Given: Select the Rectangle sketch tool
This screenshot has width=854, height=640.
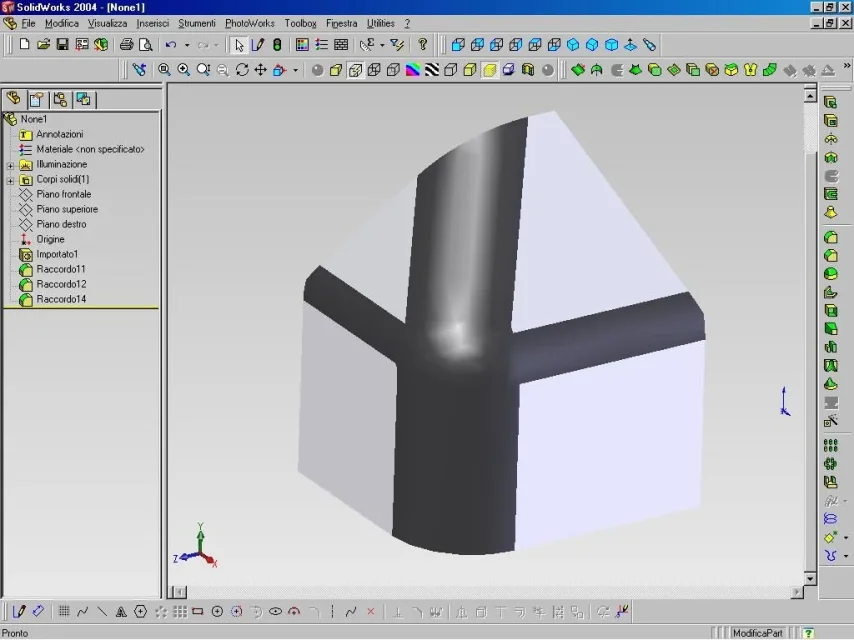Looking at the screenshot, I should pyautogui.click(x=198, y=612).
